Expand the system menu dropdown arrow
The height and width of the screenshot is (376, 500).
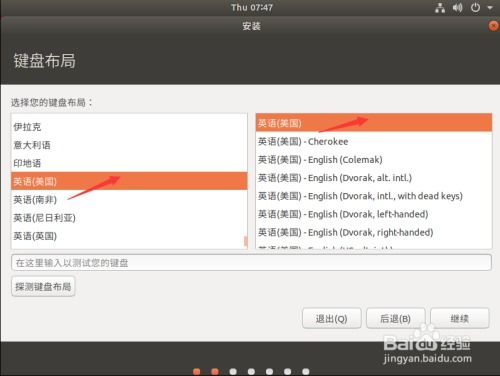(490, 8)
